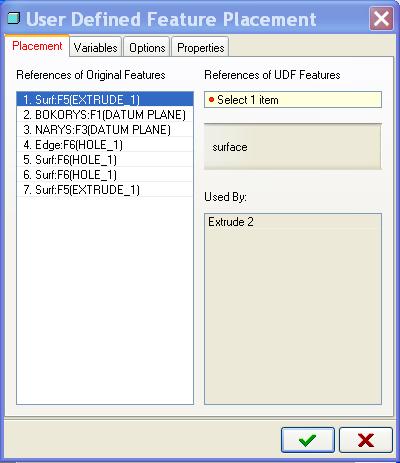Open the Options tab
The height and width of the screenshot is (463, 400).
pyautogui.click(x=147, y=47)
